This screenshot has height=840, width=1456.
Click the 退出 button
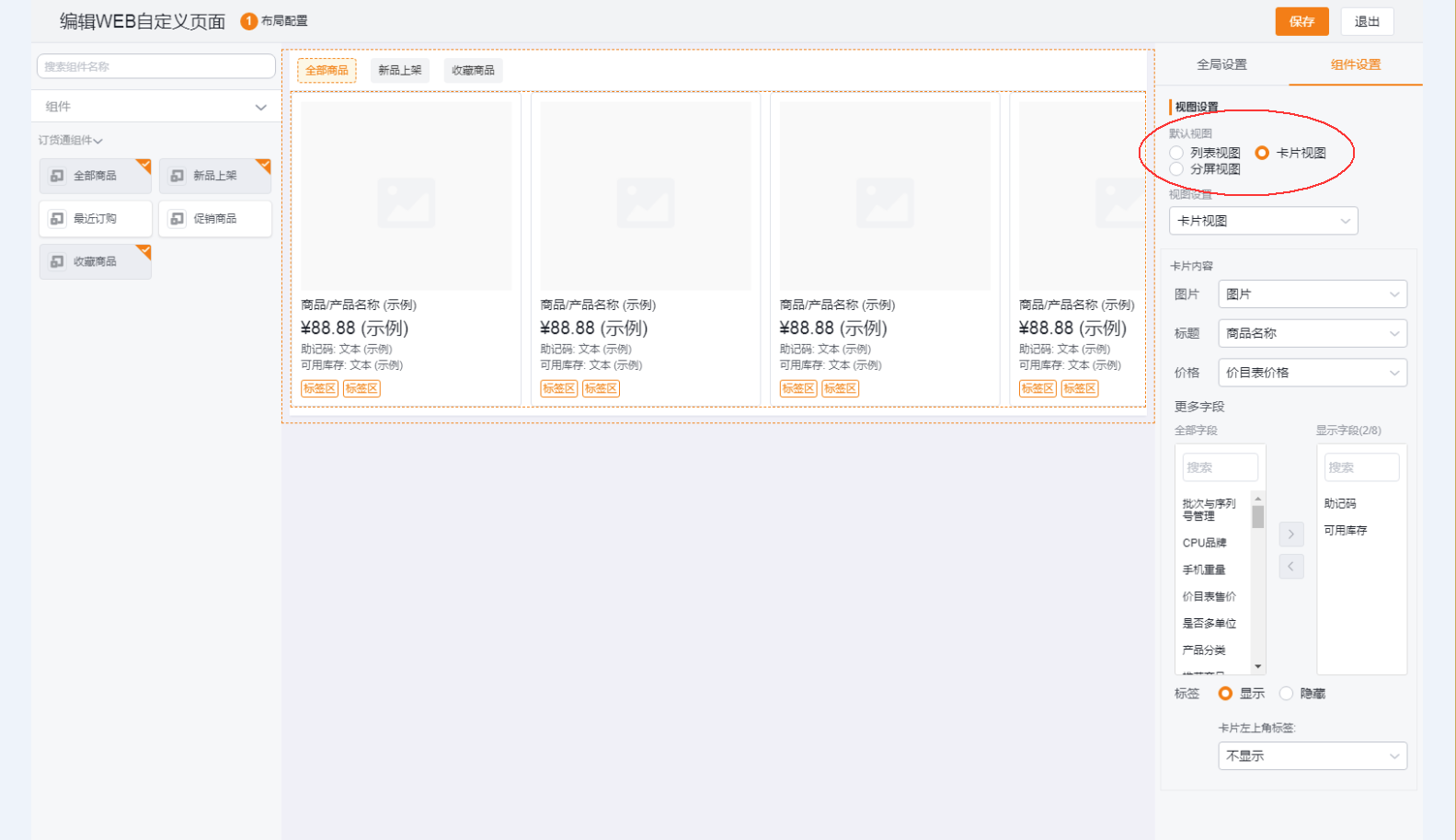(x=1367, y=22)
